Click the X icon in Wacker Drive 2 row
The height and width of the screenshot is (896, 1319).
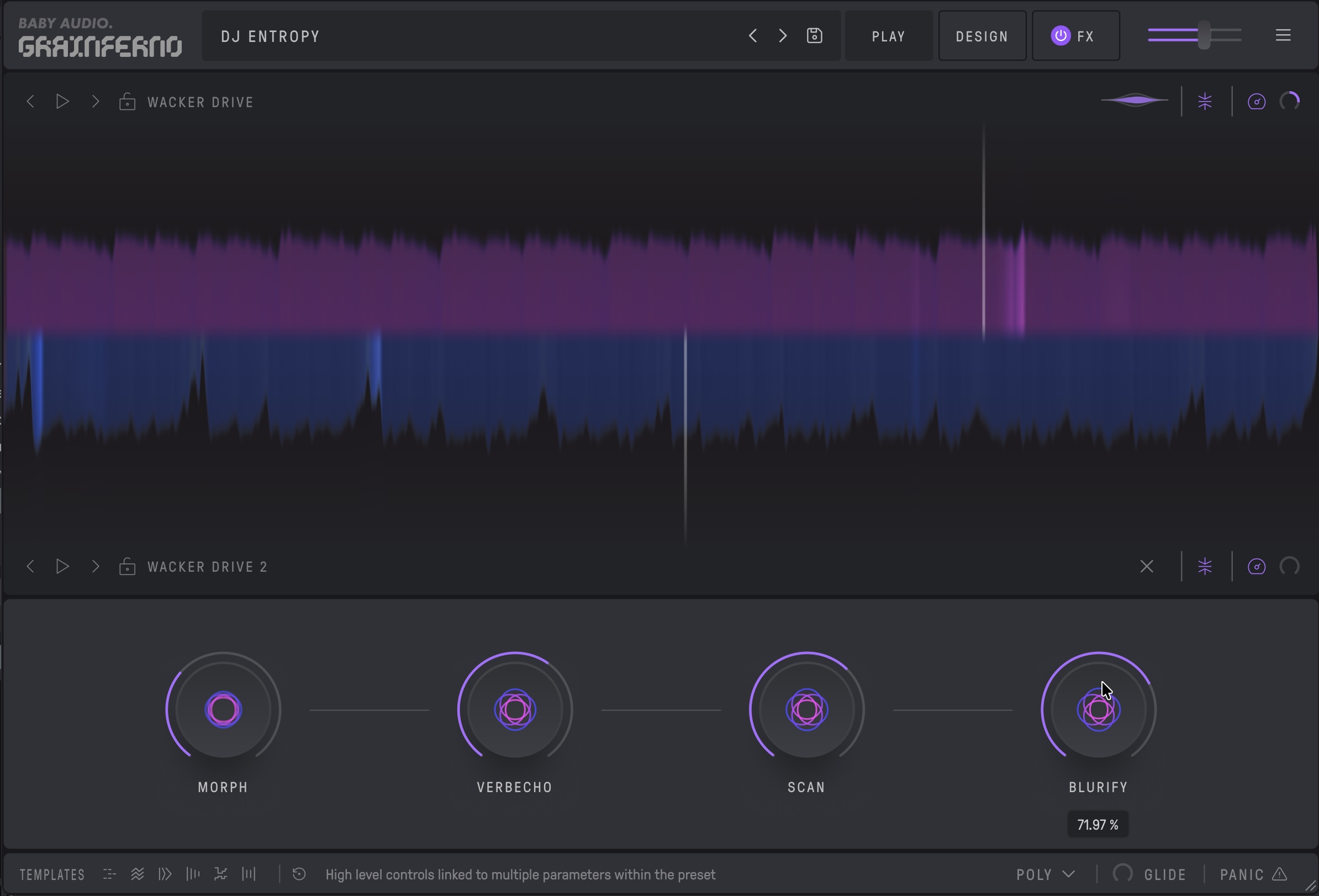1147,566
